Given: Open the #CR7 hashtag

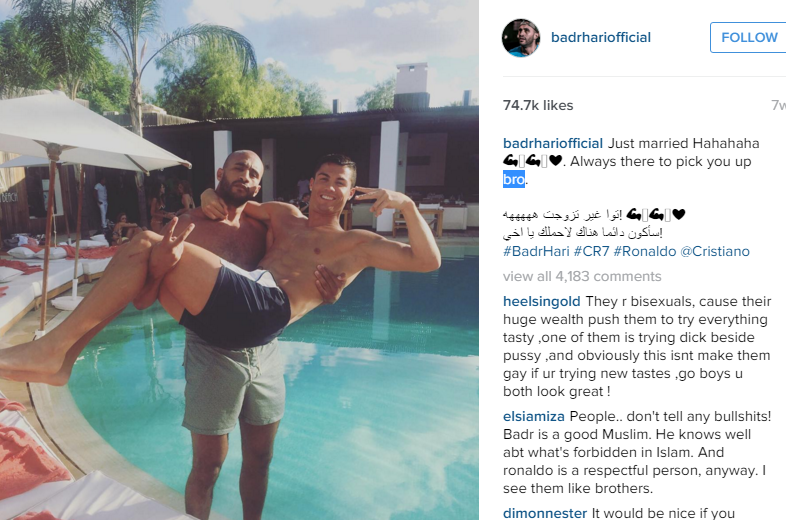Looking at the screenshot, I should [591, 251].
